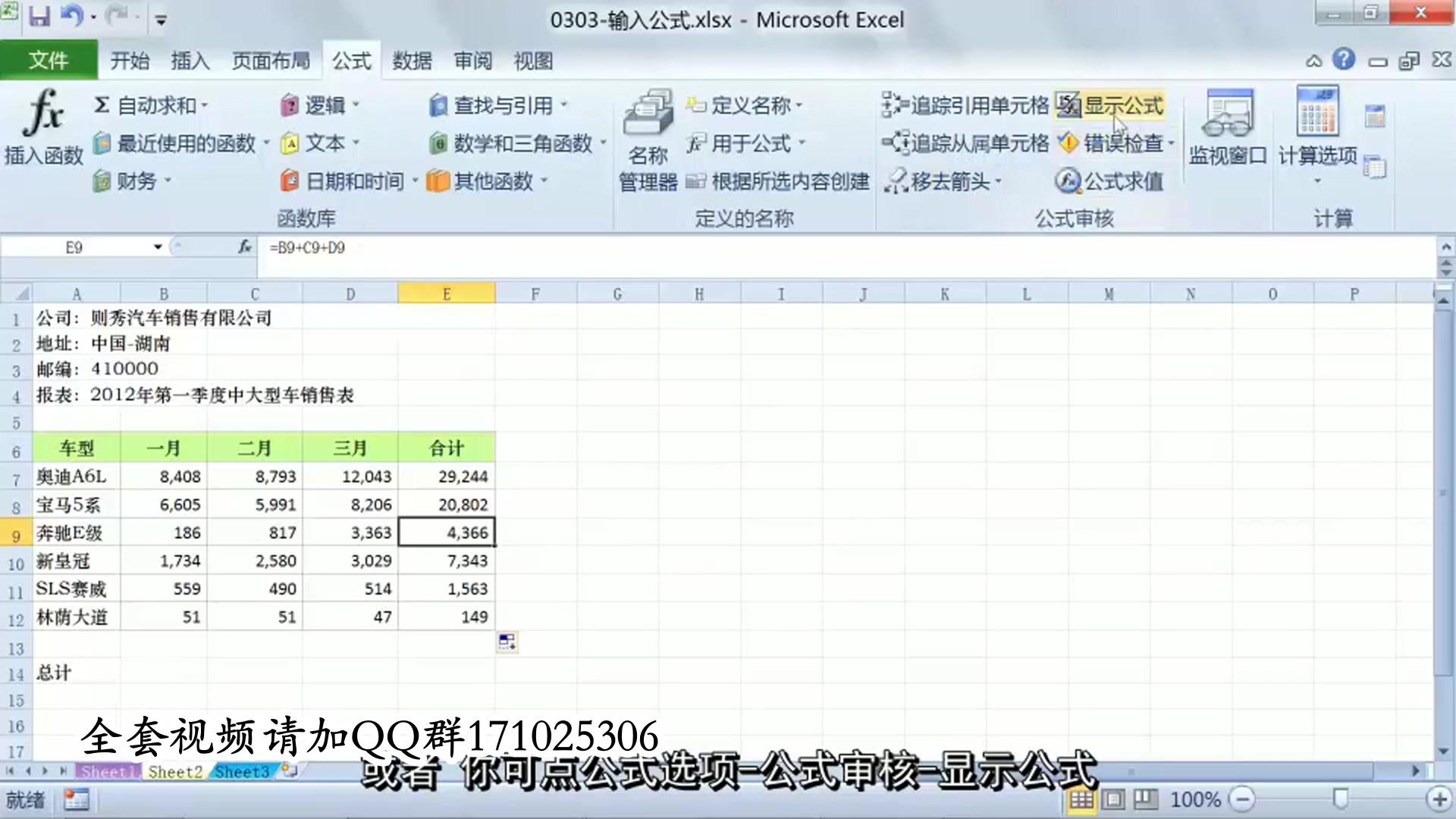Open Excel Help question mark icon
This screenshot has height=819, width=1456.
(1344, 59)
